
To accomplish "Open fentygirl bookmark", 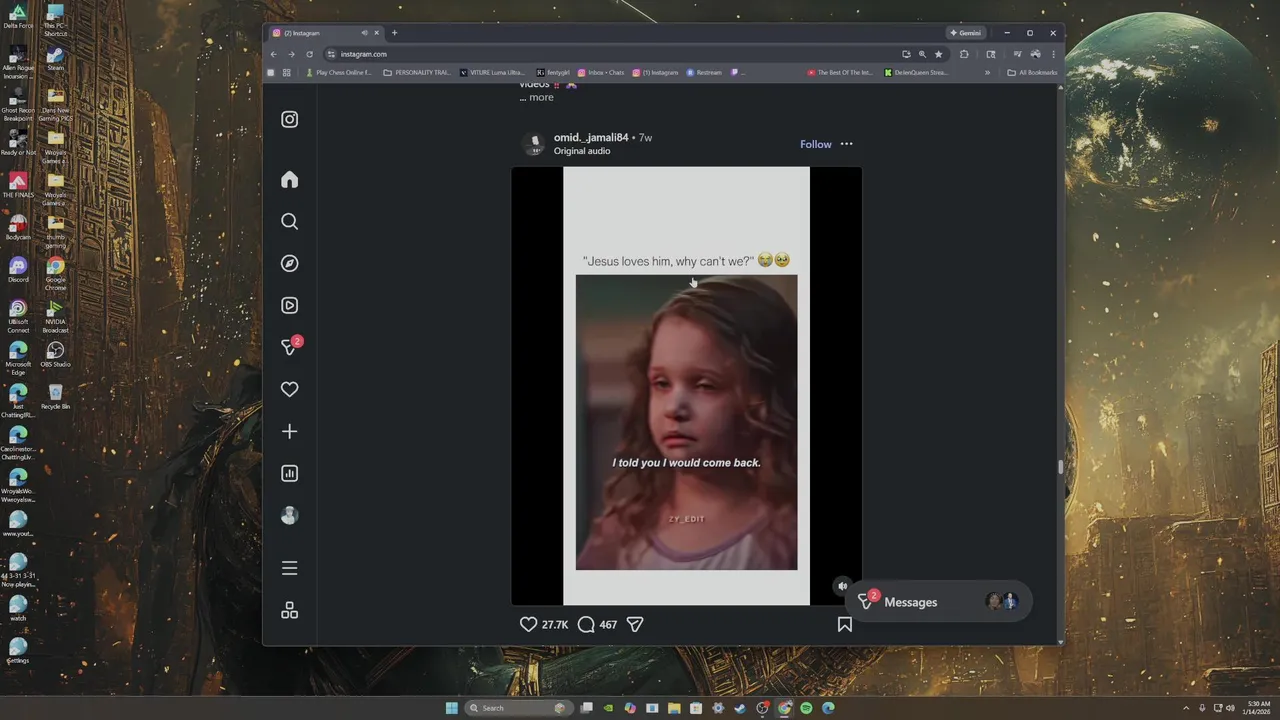I will tap(553, 73).
